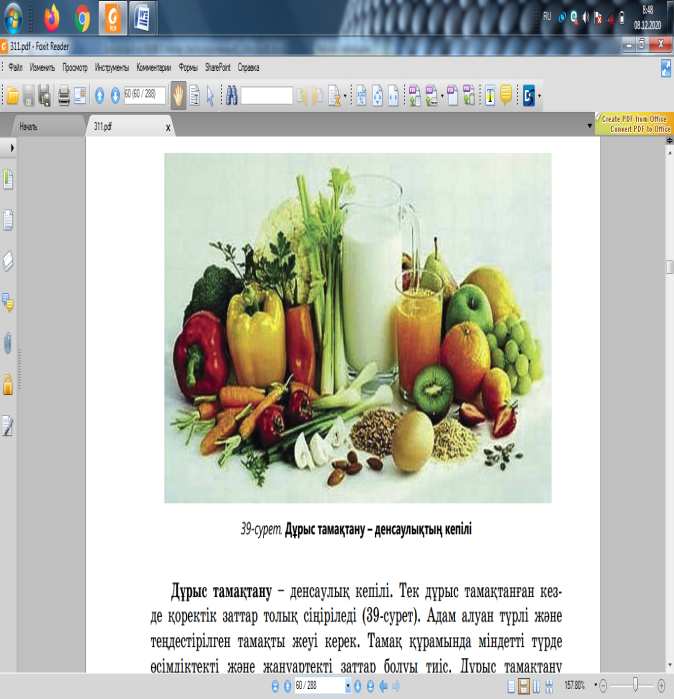Click the yellow note comment icon

pyautogui.click(x=506, y=95)
